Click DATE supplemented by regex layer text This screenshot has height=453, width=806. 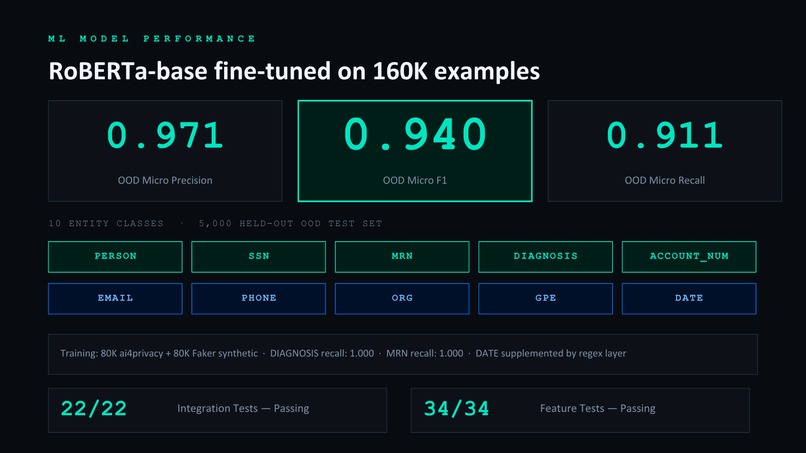click(551, 353)
